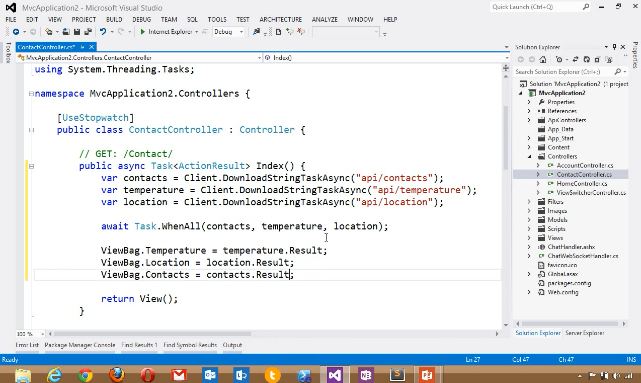This screenshot has width=641, height=383.
Task: Expand the Views folder node
Action: pos(529,238)
